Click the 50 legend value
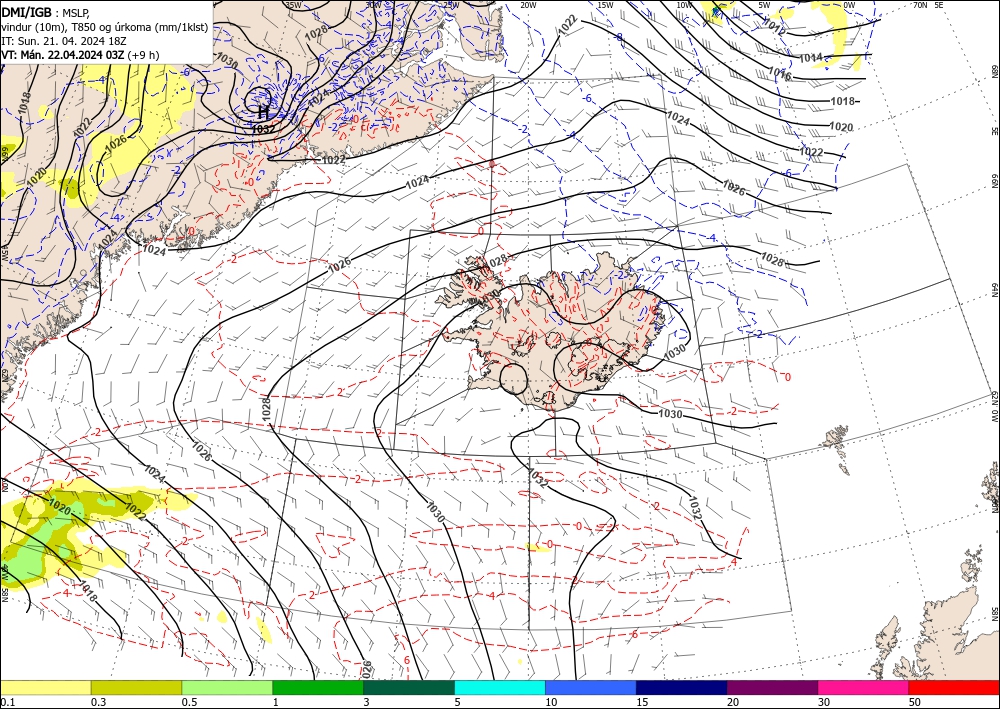This screenshot has width=1000, height=709. [x=915, y=702]
